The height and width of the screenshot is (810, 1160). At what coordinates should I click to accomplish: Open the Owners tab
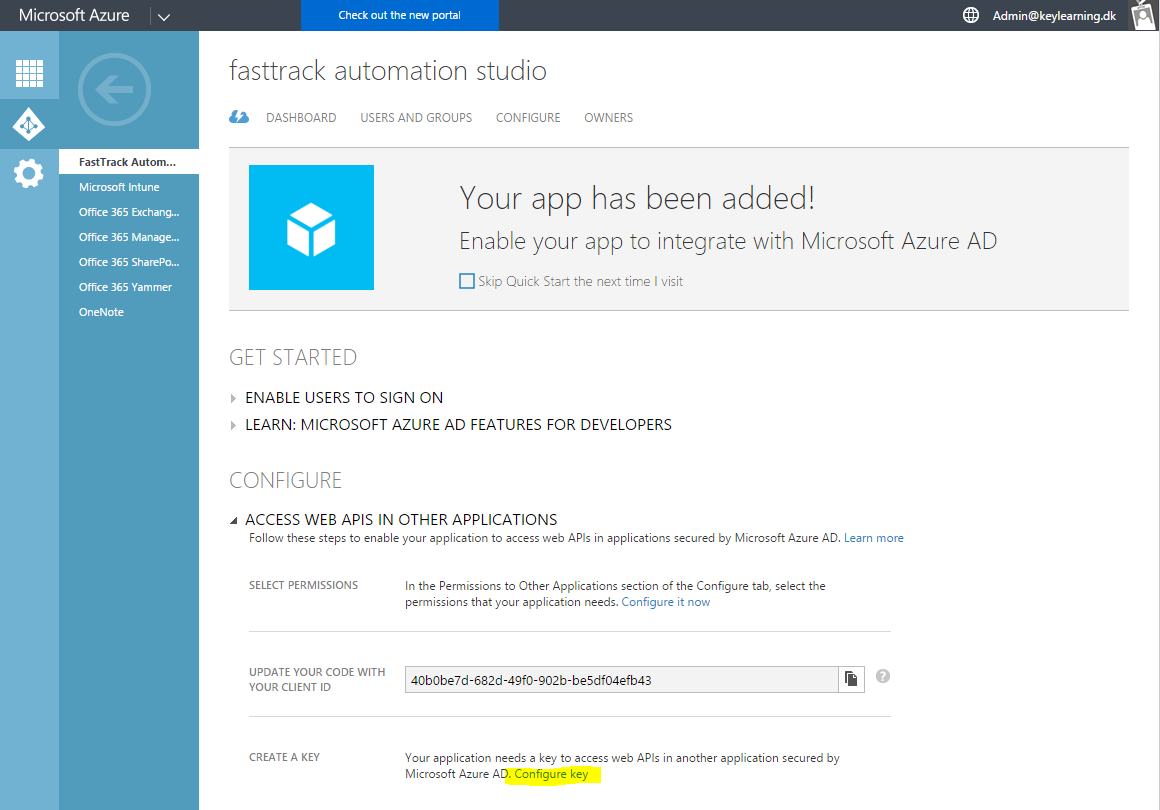pyautogui.click(x=608, y=118)
